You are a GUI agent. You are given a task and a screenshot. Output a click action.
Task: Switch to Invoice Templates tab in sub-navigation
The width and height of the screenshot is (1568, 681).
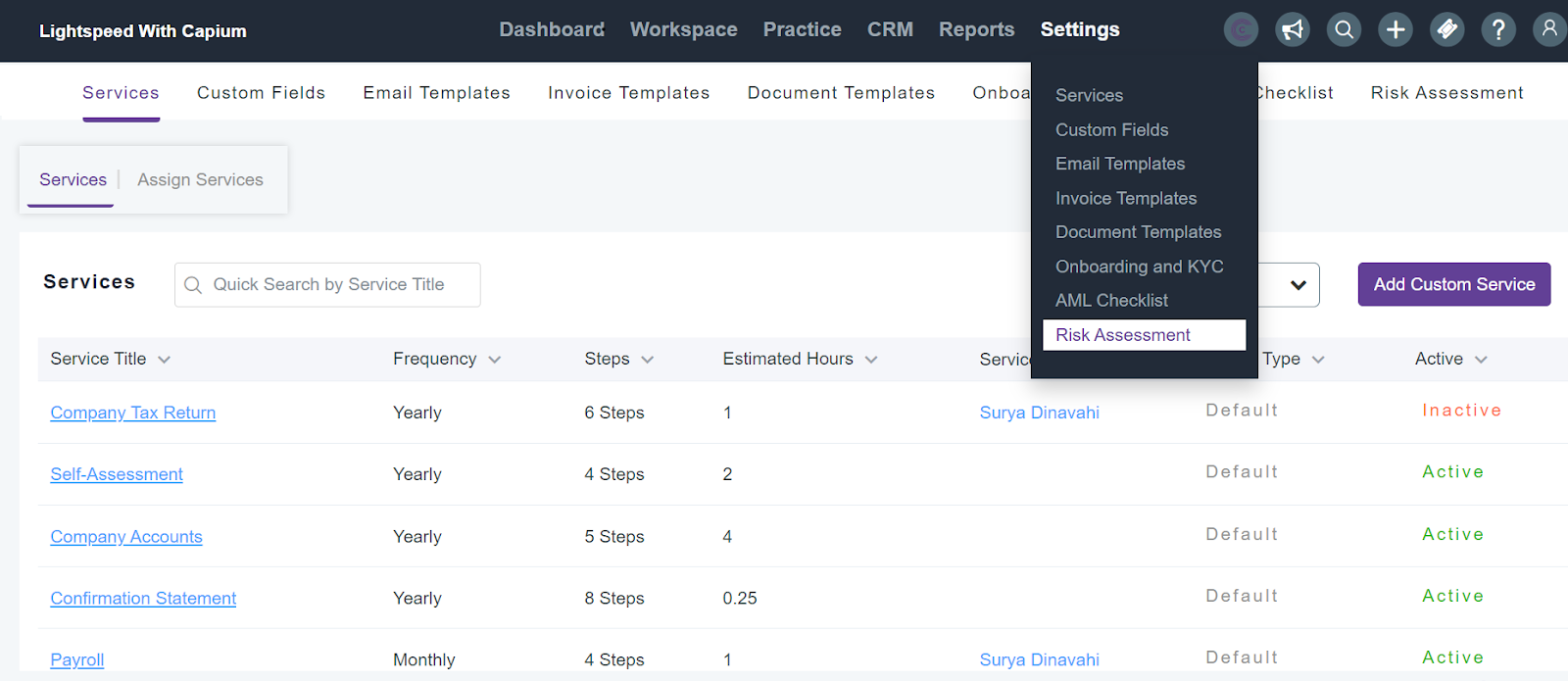[628, 93]
